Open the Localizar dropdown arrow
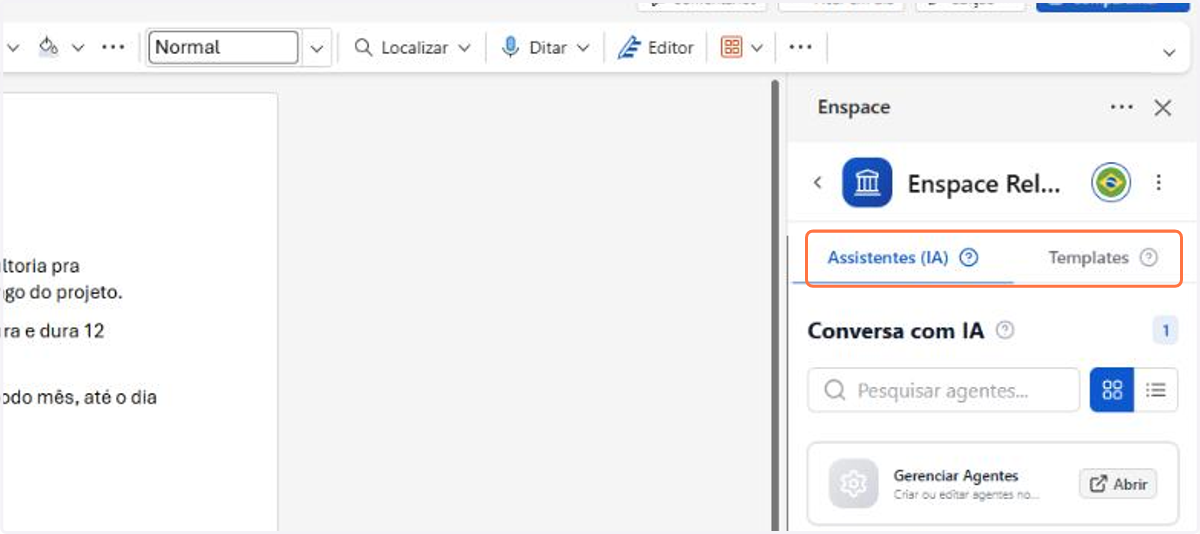1200x534 pixels. (x=464, y=47)
